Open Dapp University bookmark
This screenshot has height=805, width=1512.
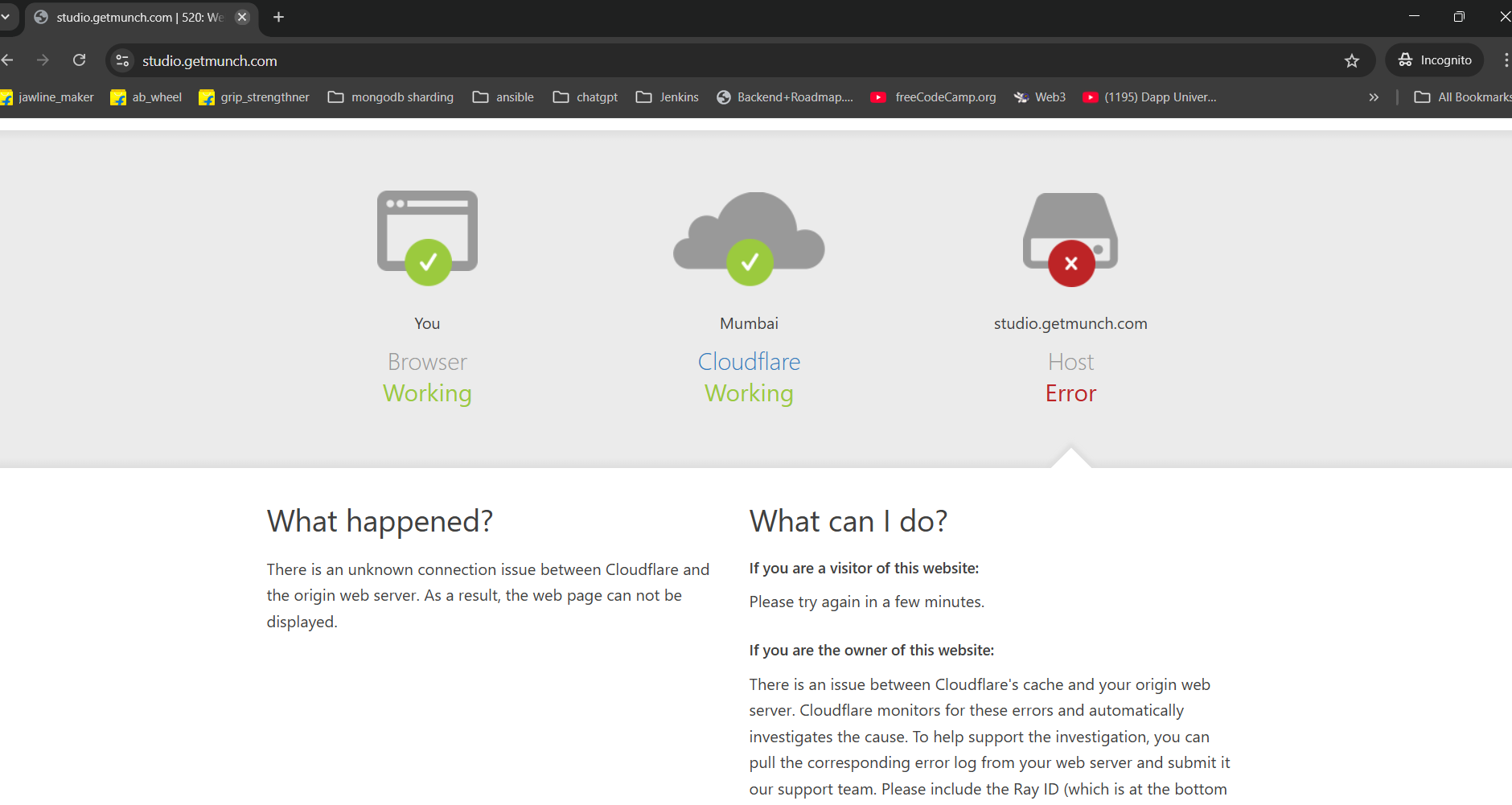(x=1150, y=97)
